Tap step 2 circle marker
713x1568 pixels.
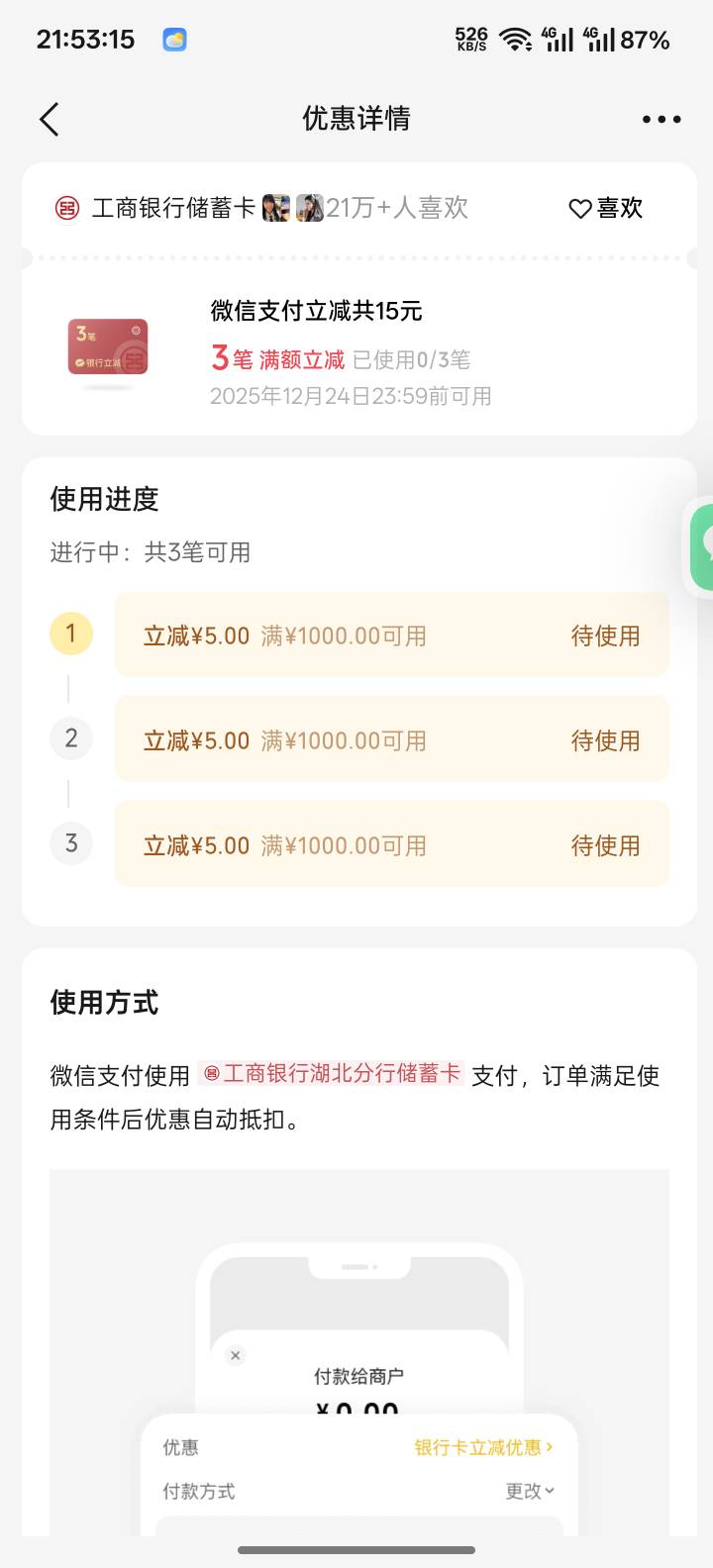(71, 738)
